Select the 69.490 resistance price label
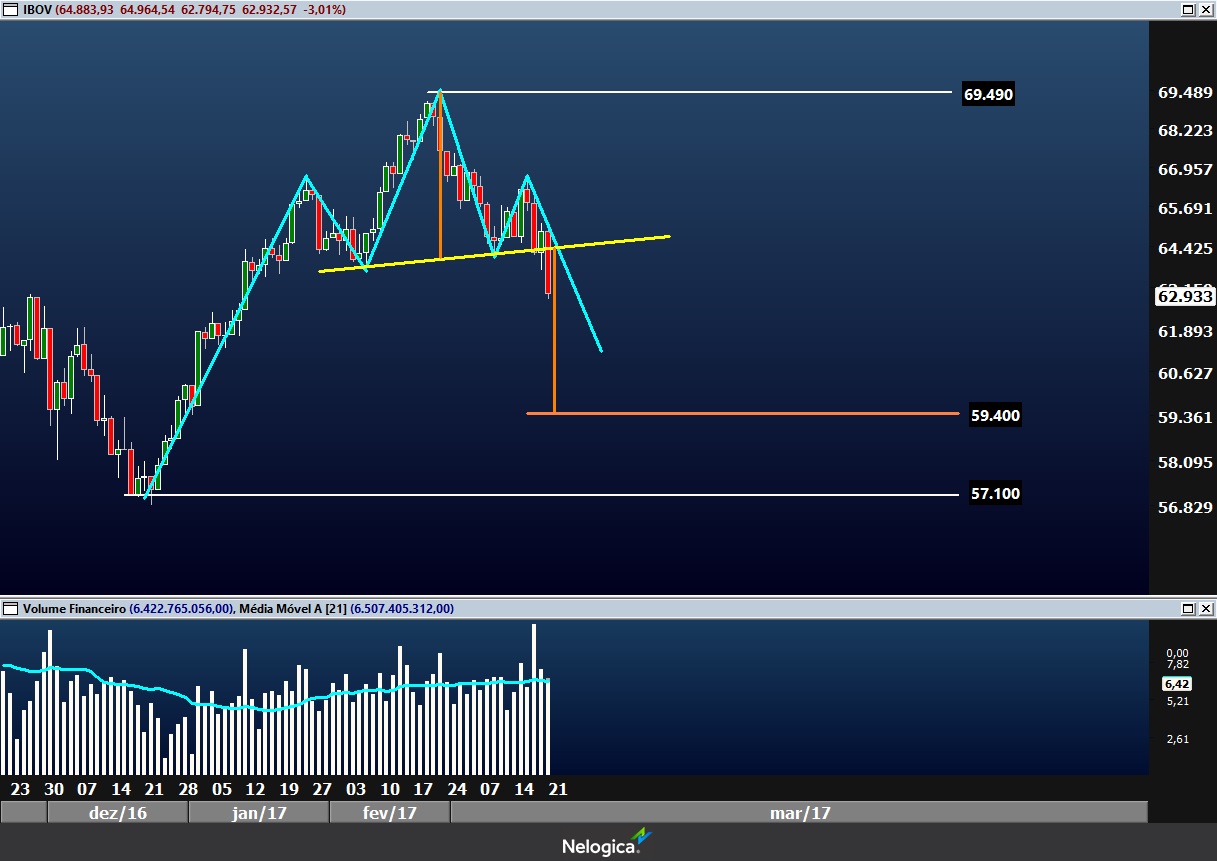 (x=988, y=95)
